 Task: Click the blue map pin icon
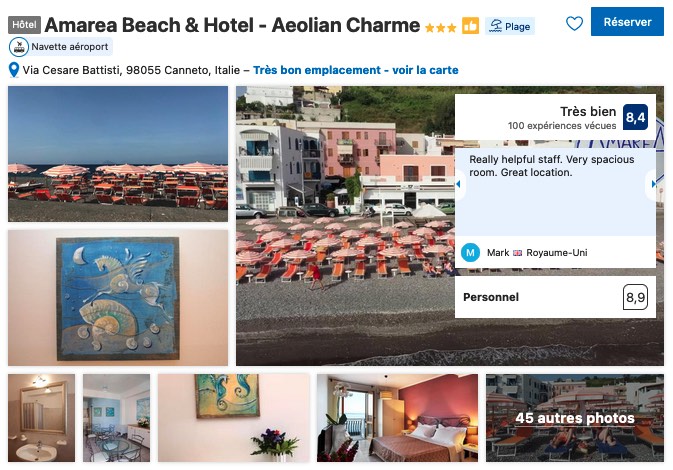[x=14, y=70]
